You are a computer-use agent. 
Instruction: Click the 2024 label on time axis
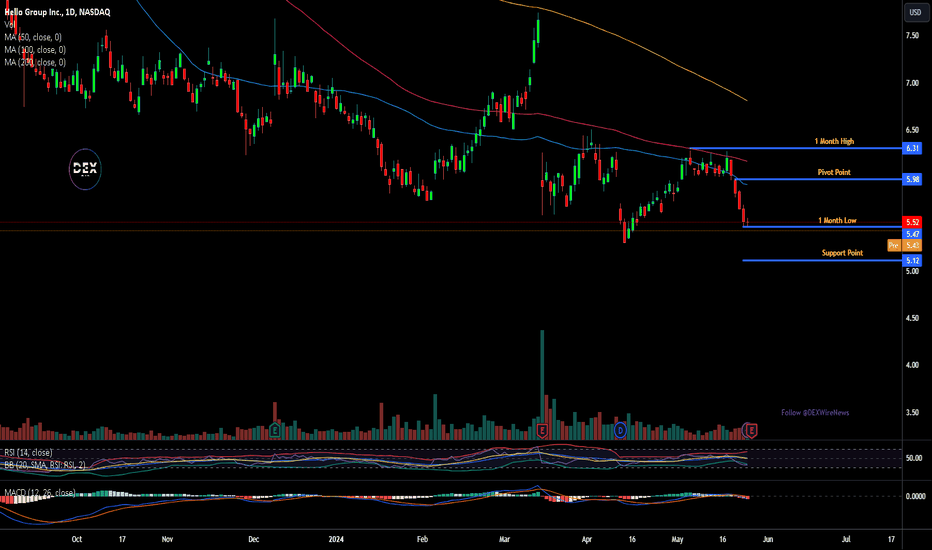click(336, 539)
